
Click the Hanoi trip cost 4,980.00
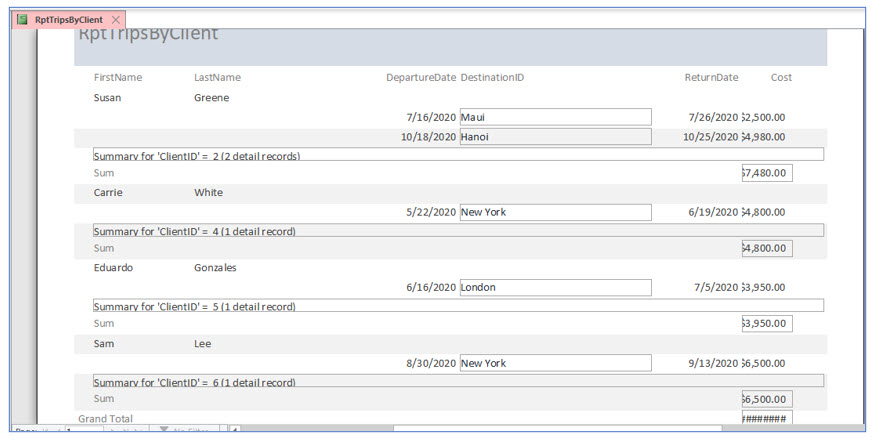pos(764,137)
